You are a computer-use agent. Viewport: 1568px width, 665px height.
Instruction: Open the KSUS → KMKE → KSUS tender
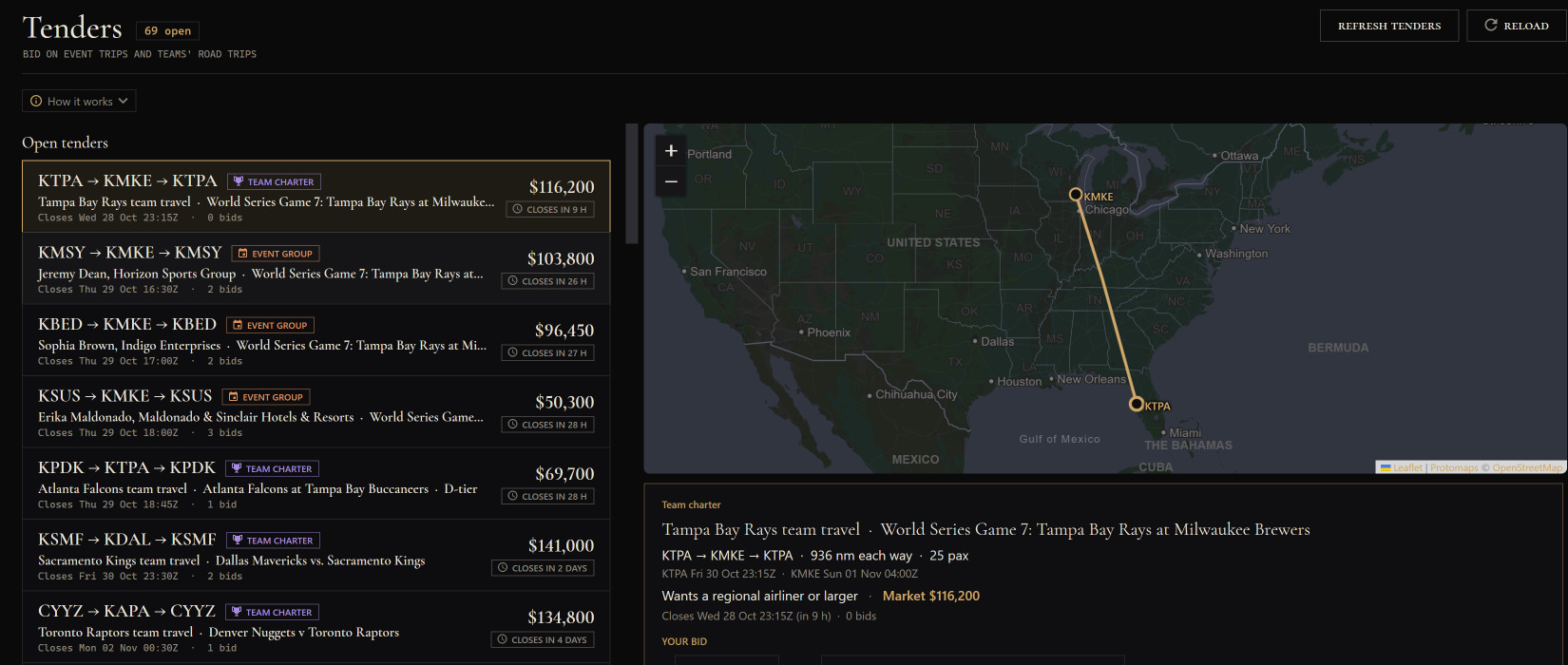click(316, 412)
